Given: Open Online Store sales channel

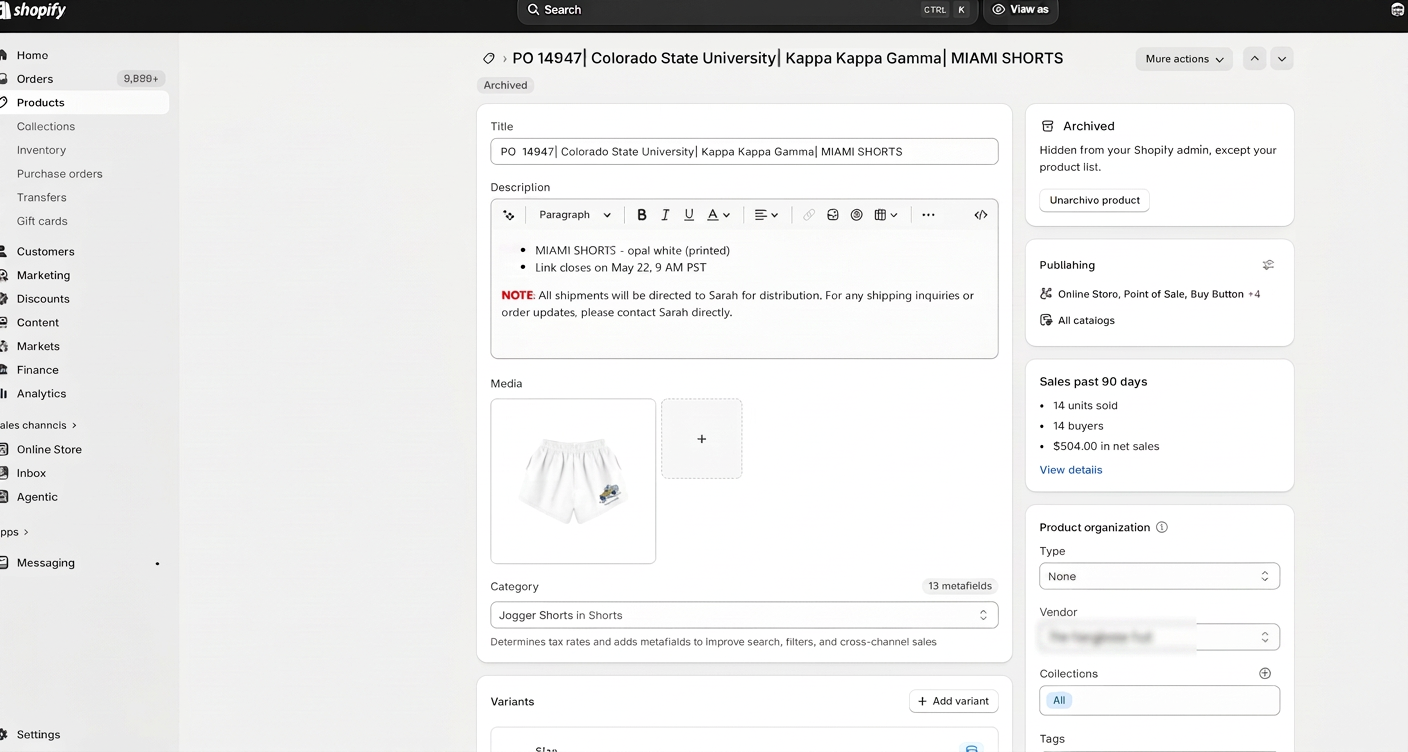Looking at the screenshot, I should (49, 450).
